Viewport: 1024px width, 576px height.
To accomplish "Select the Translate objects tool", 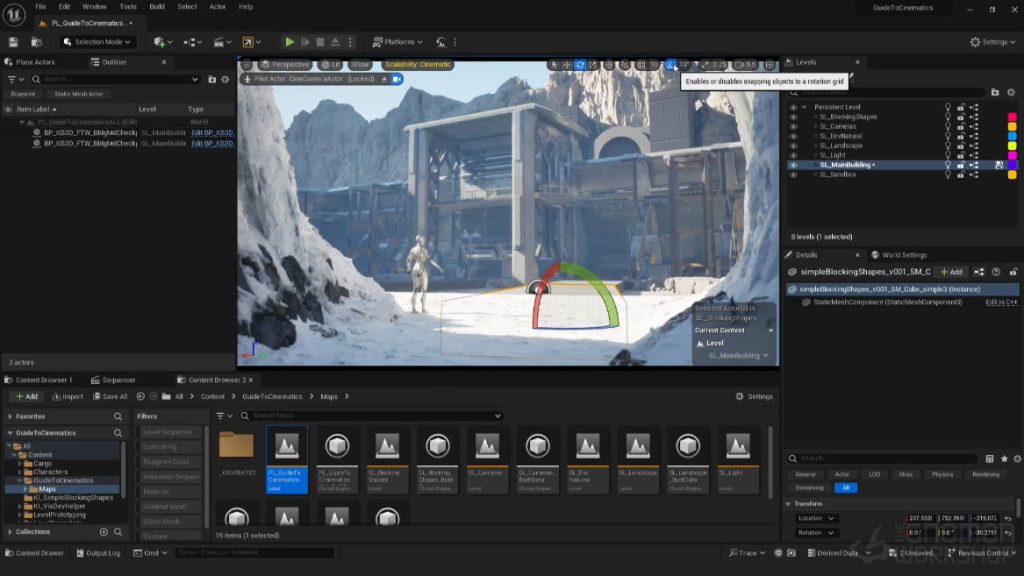I will (567, 65).
